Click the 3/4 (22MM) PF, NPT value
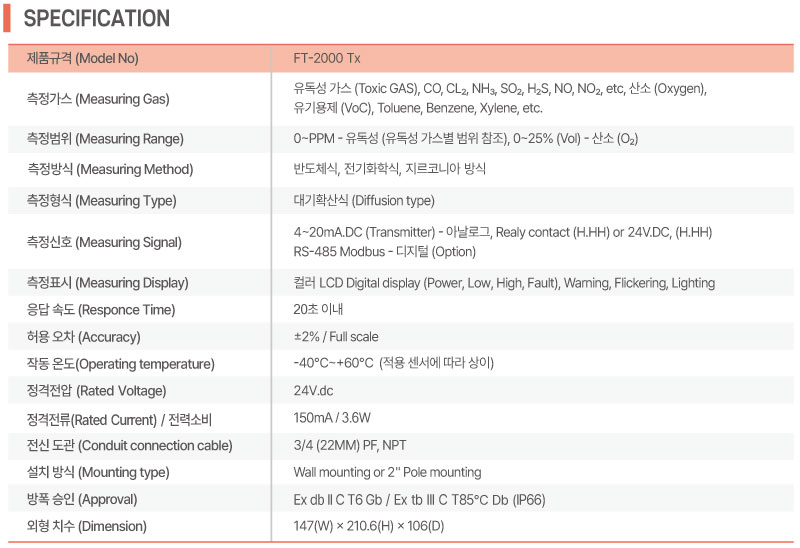Screen dimensions: 800x548 pos(350,445)
